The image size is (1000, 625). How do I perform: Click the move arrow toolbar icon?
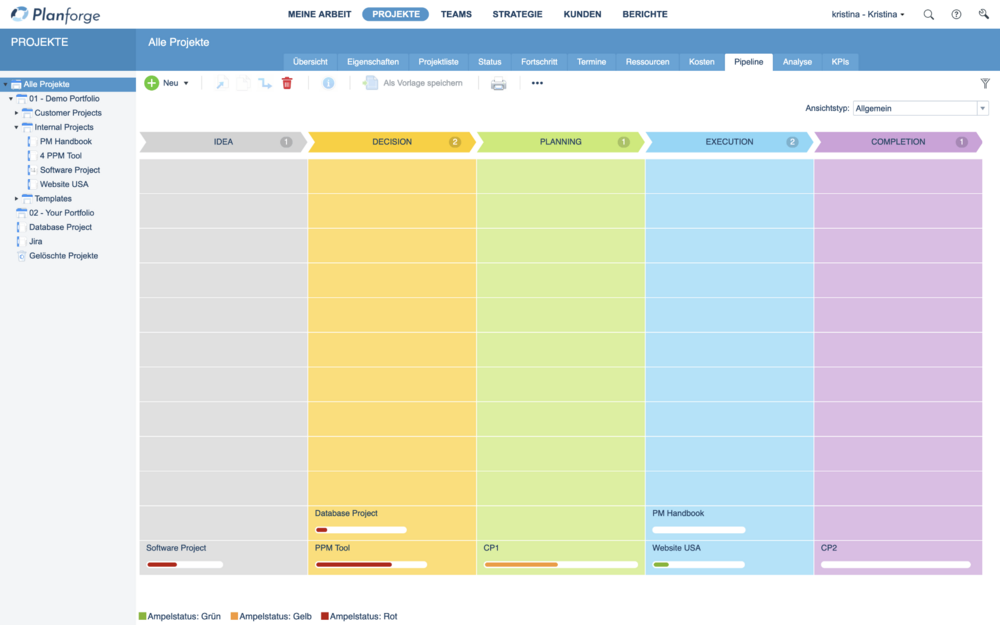(x=265, y=83)
